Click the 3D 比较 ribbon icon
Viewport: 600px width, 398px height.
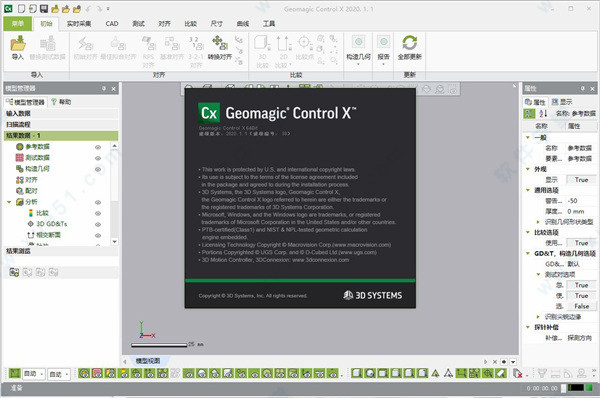click(262, 44)
